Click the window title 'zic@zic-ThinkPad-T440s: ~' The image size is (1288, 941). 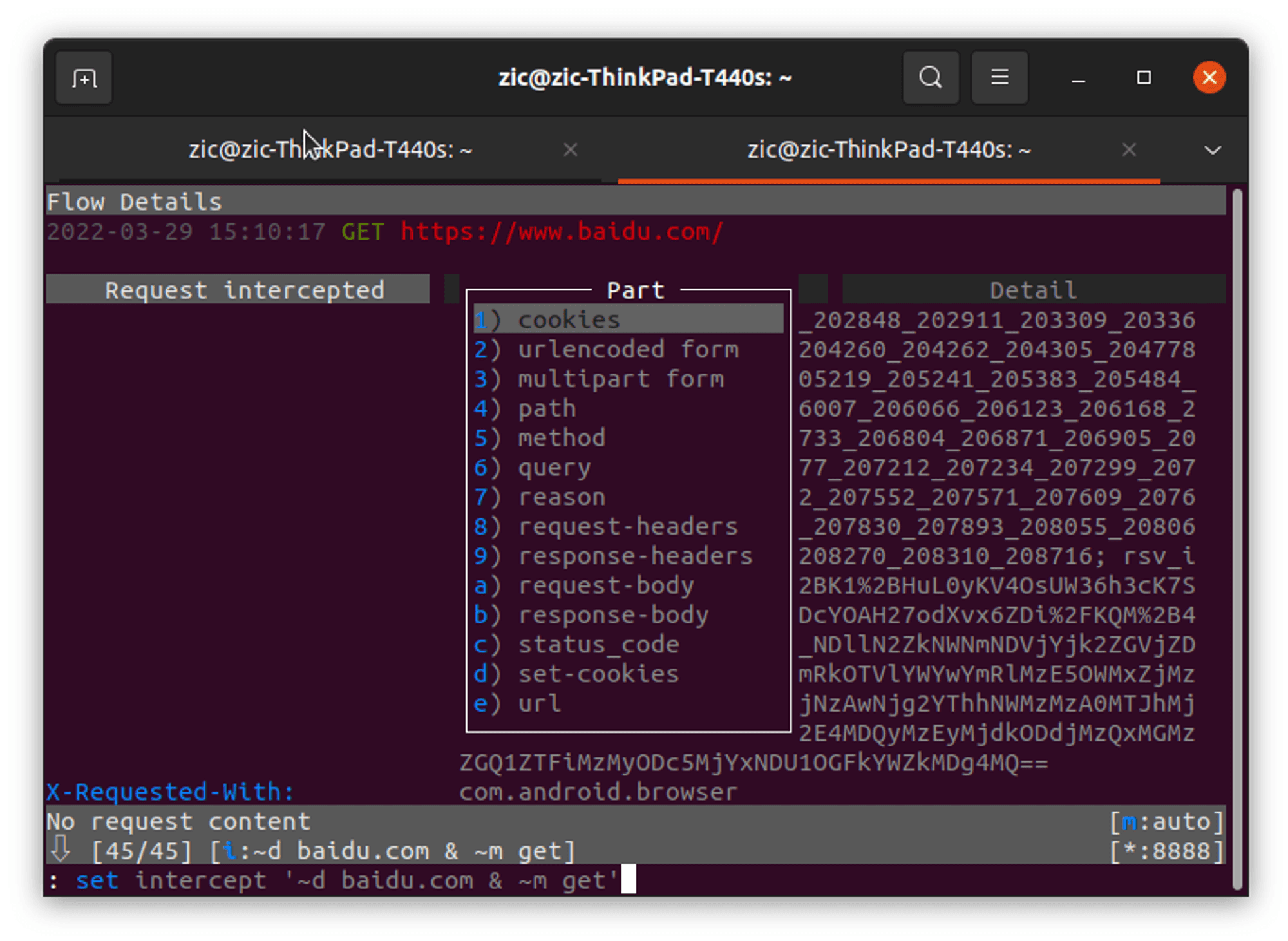pyautogui.click(x=645, y=77)
